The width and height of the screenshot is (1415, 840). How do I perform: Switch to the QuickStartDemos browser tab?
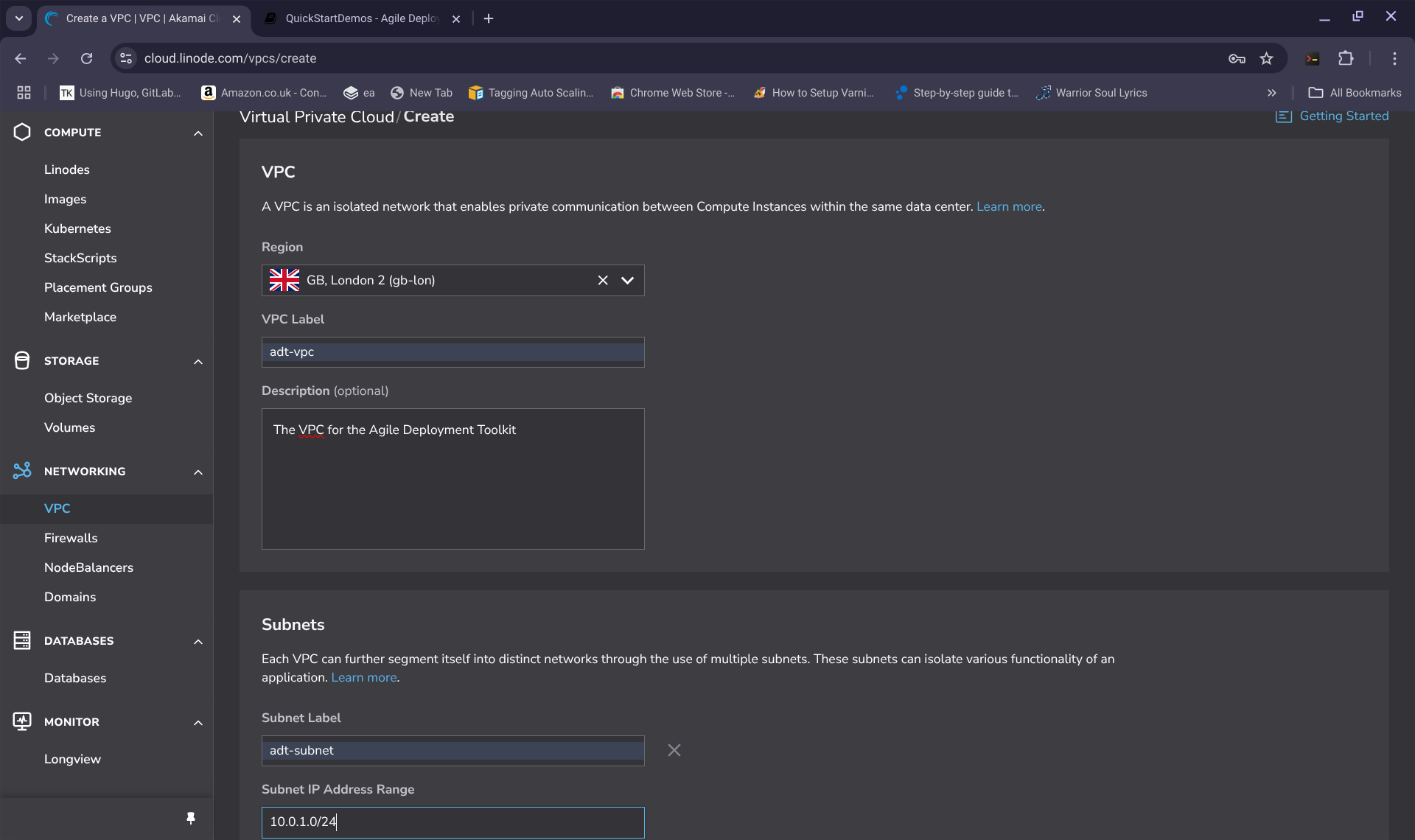pyautogui.click(x=361, y=18)
